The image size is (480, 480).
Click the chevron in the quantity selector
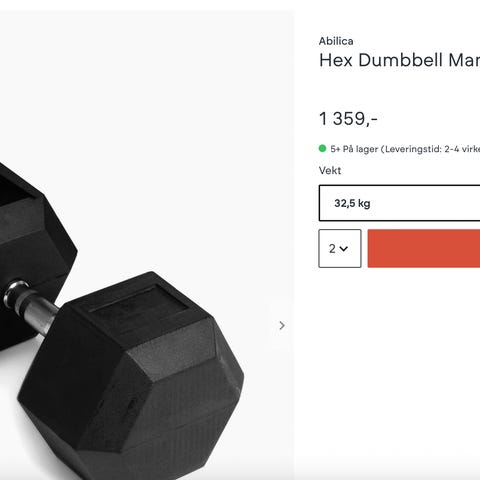click(x=344, y=249)
